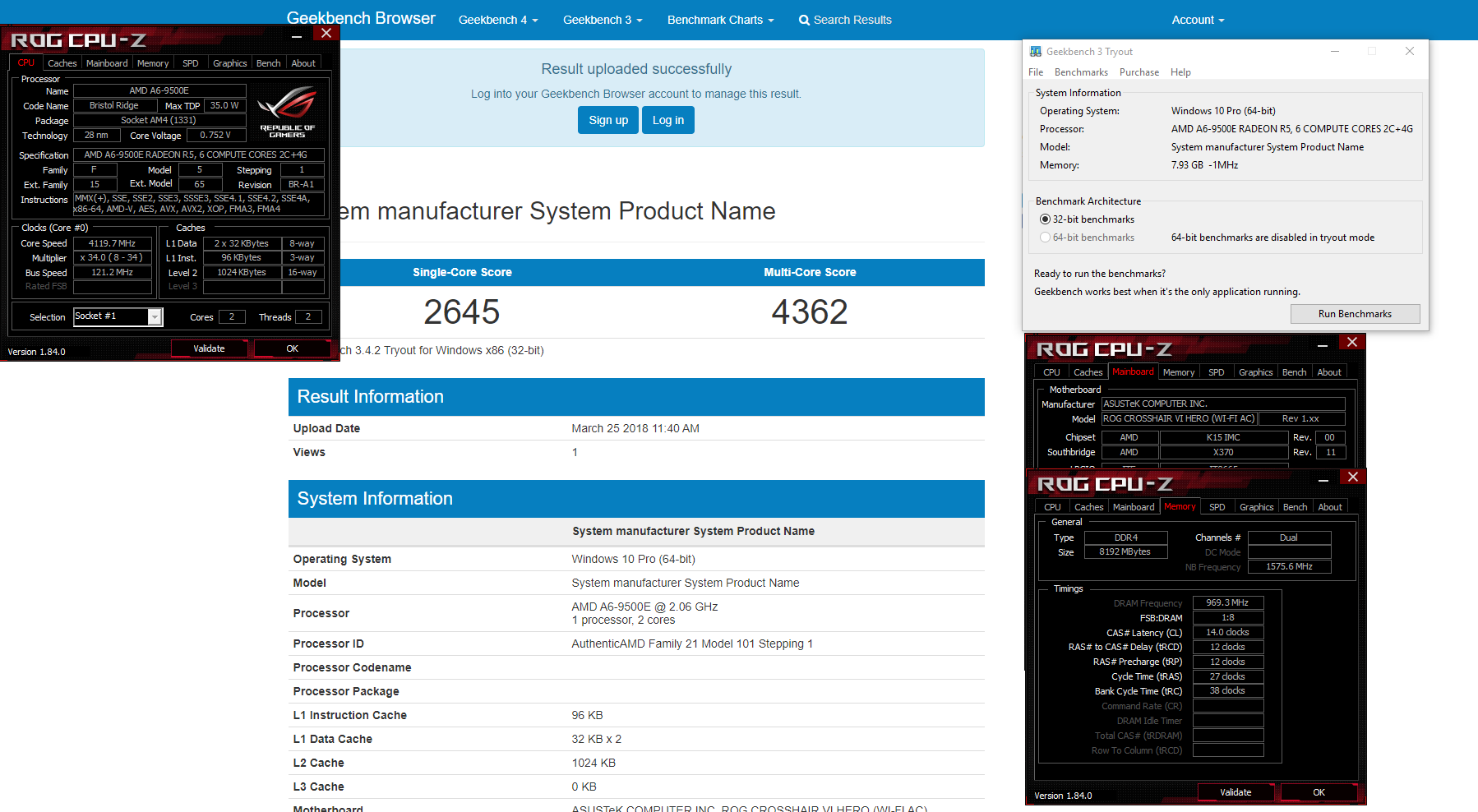Open the Benchmarks menu in Geekbench 3 Tryout
The image size is (1478, 812).
point(1081,72)
